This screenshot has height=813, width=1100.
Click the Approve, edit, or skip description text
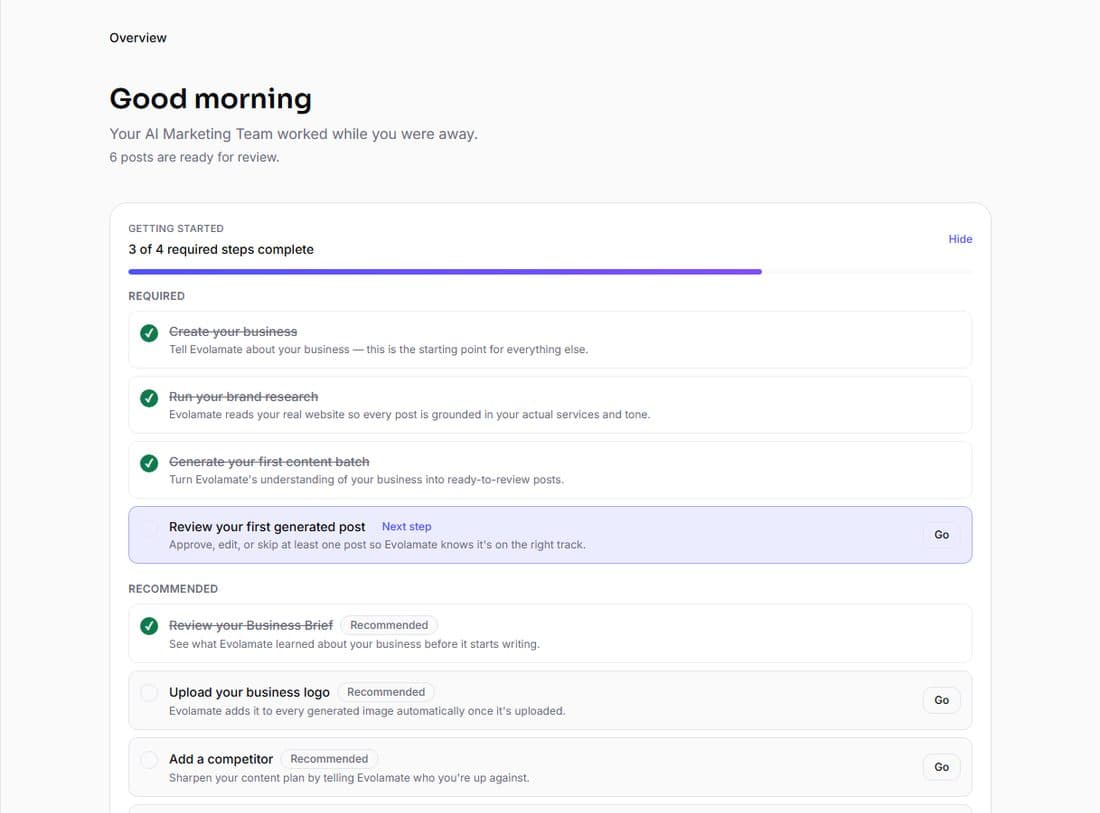pyautogui.click(x=377, y=545)
